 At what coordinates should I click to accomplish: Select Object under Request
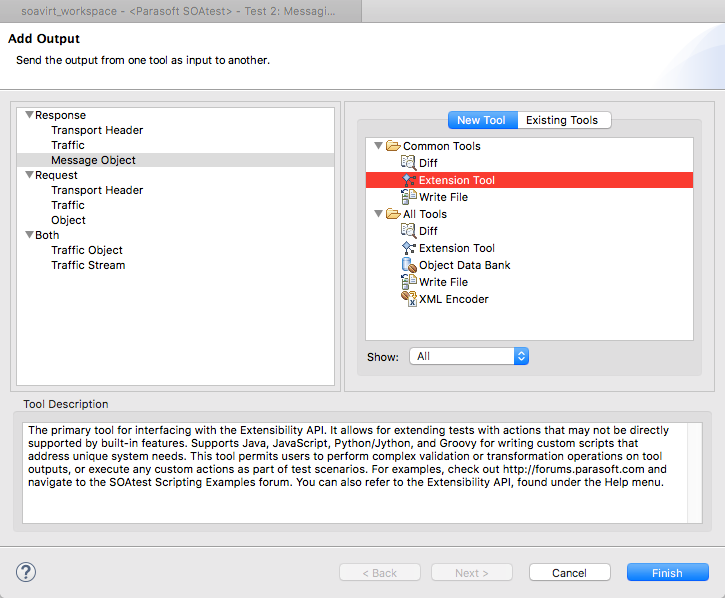click(68, 220)
